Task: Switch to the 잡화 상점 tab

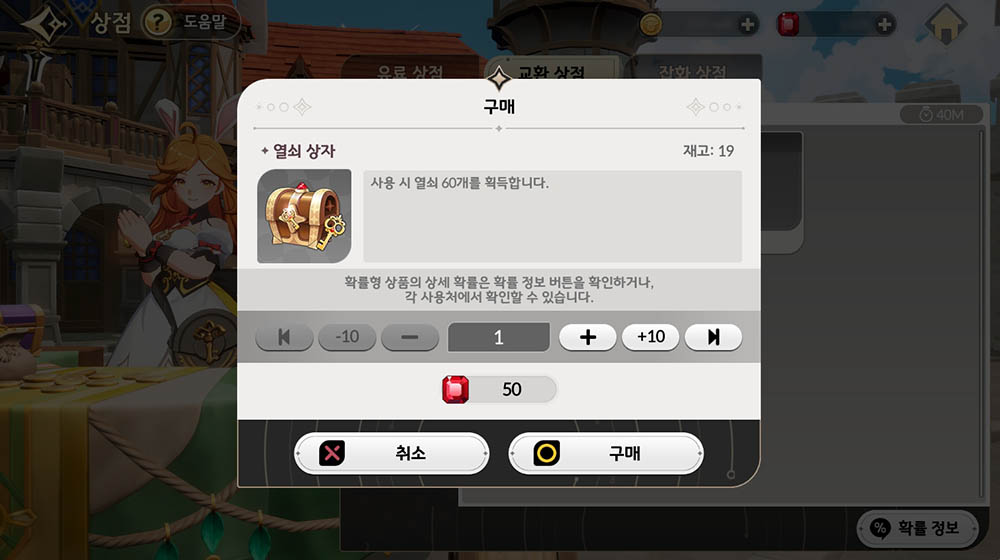Action: (693, 69)
